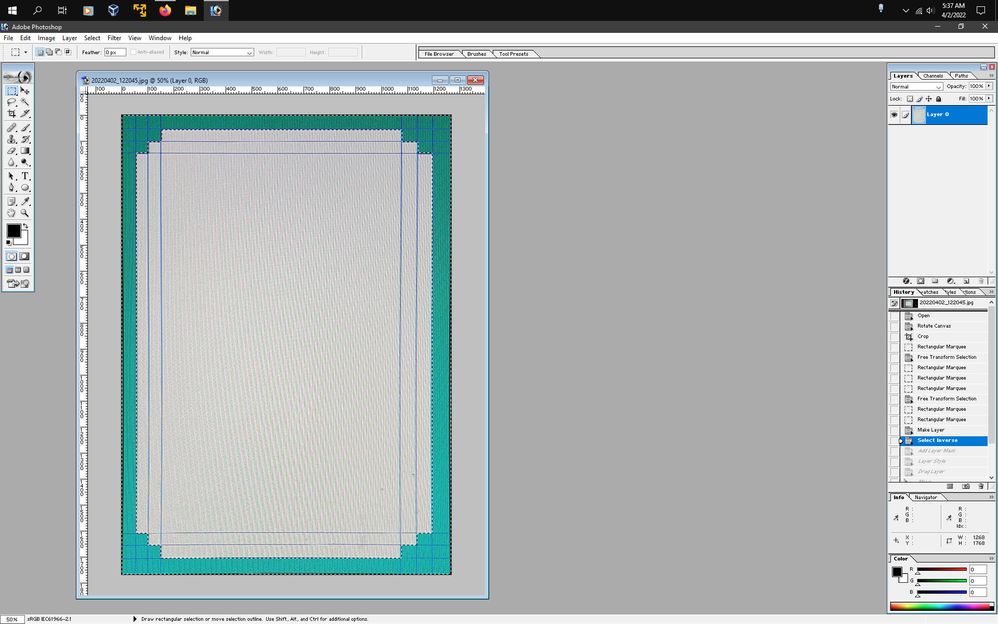Click Jump to ImageReady button
Viewport: 998px width, 624px height.
coord(18,283)
